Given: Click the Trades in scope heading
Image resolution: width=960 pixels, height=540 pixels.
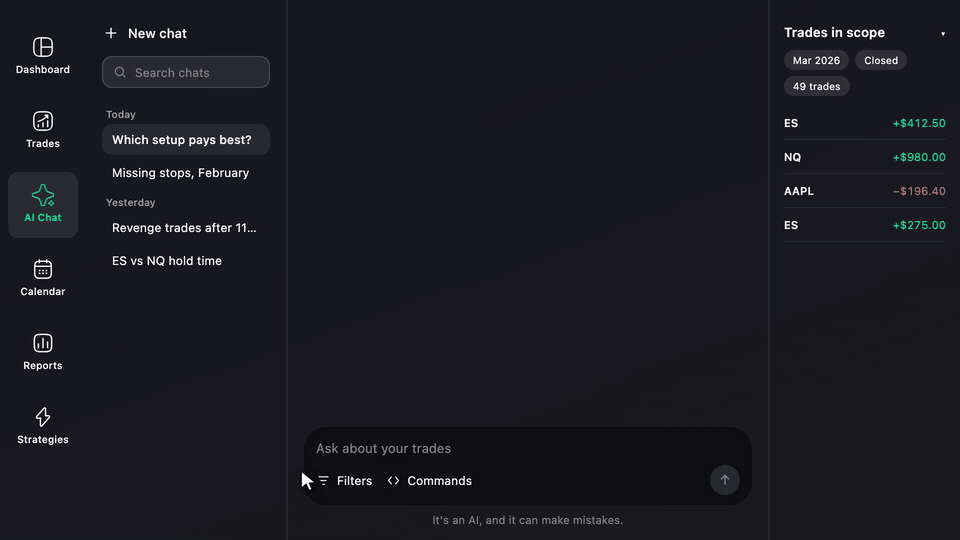Looking at the screenshot, I should (x=834, y=32).
